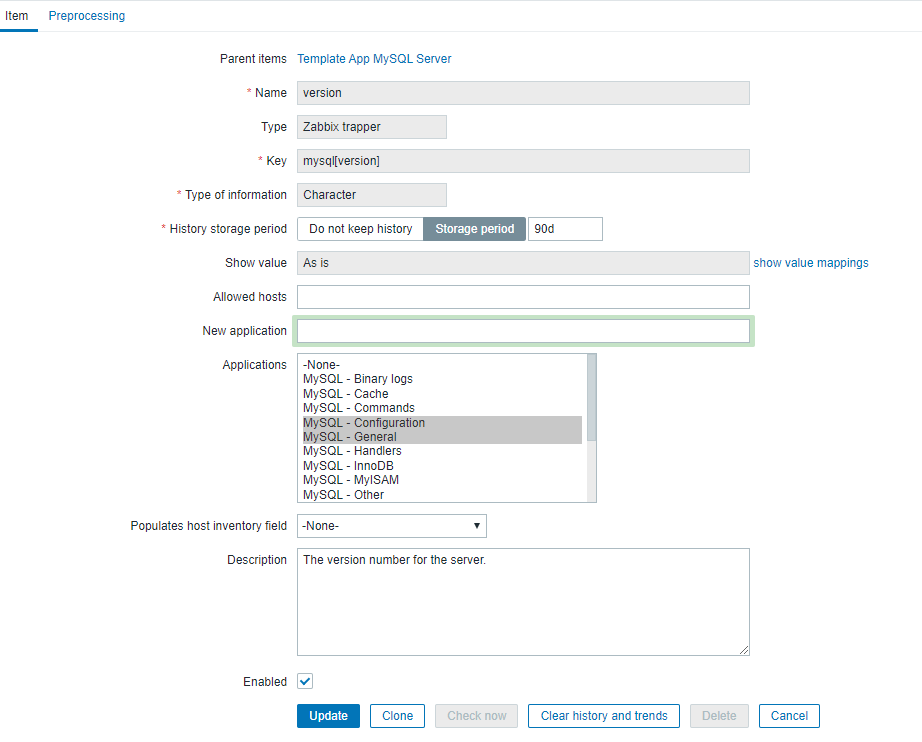Click the 90d storage period field
The image size is (922, 742).
click(565, 229)
